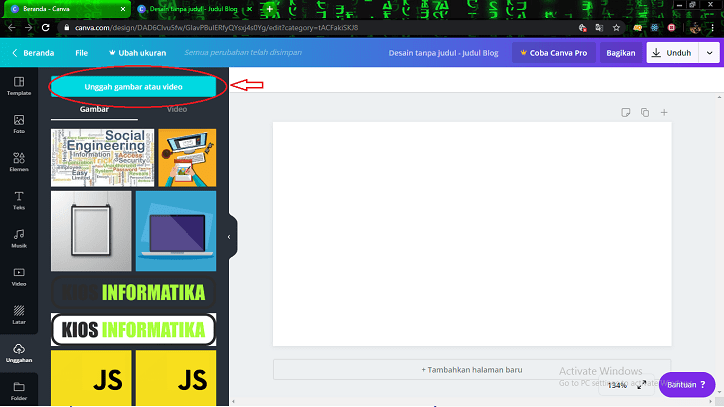Open the Musik panel in sidebar
Viewport: 724px width, 407px height.
[19, 239]
